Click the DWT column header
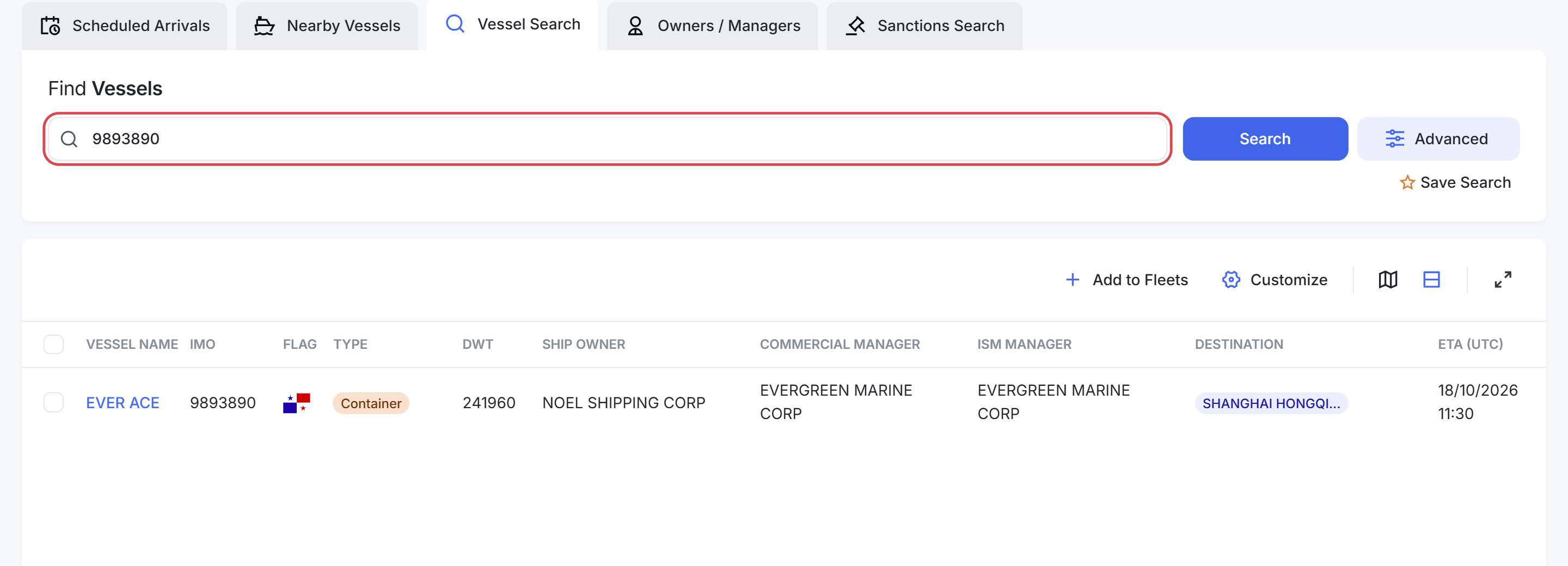This screenshot has width=1568, height=566. pos(477,344)
